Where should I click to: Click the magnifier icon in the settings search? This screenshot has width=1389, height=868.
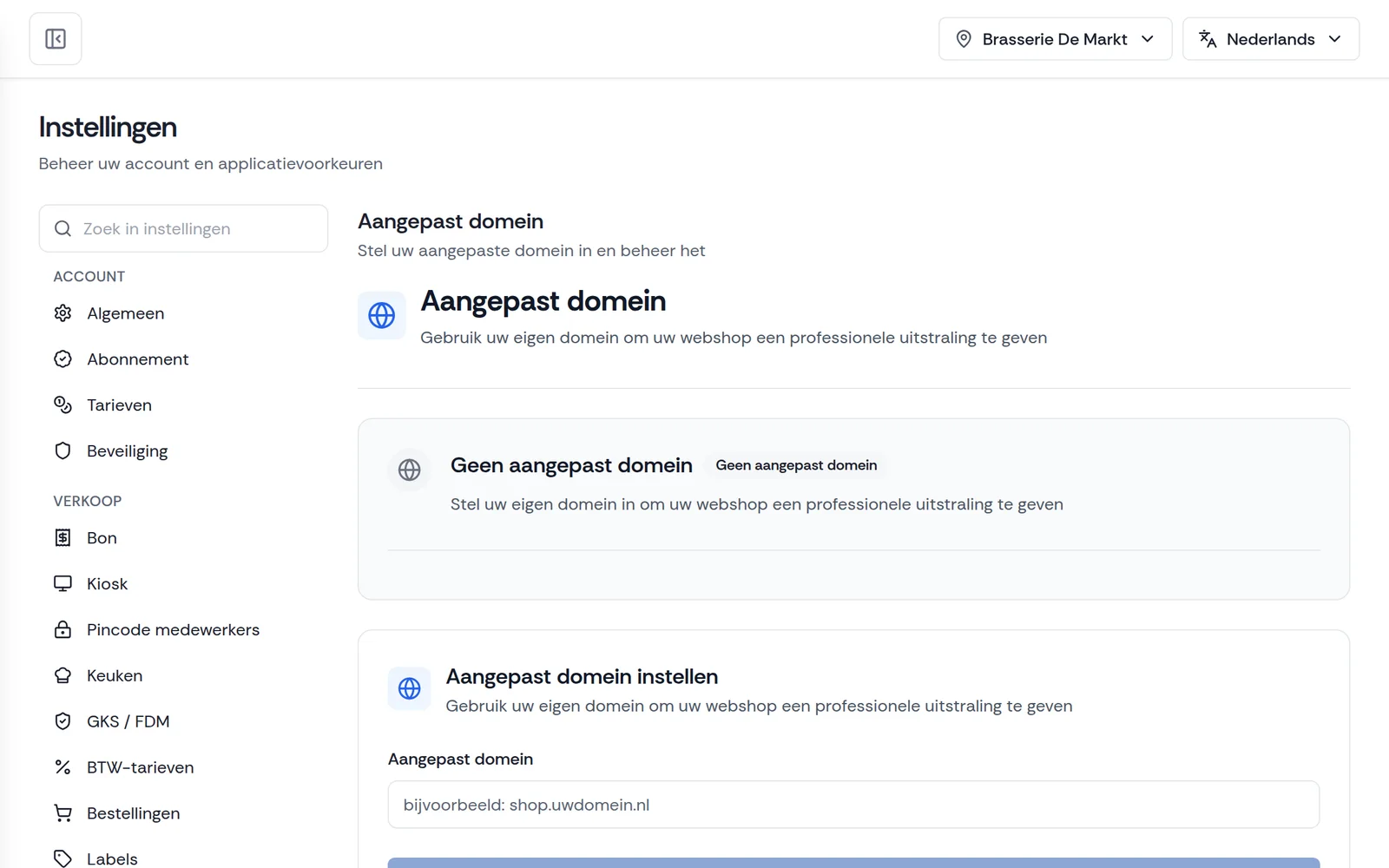[x=63, y=228]
